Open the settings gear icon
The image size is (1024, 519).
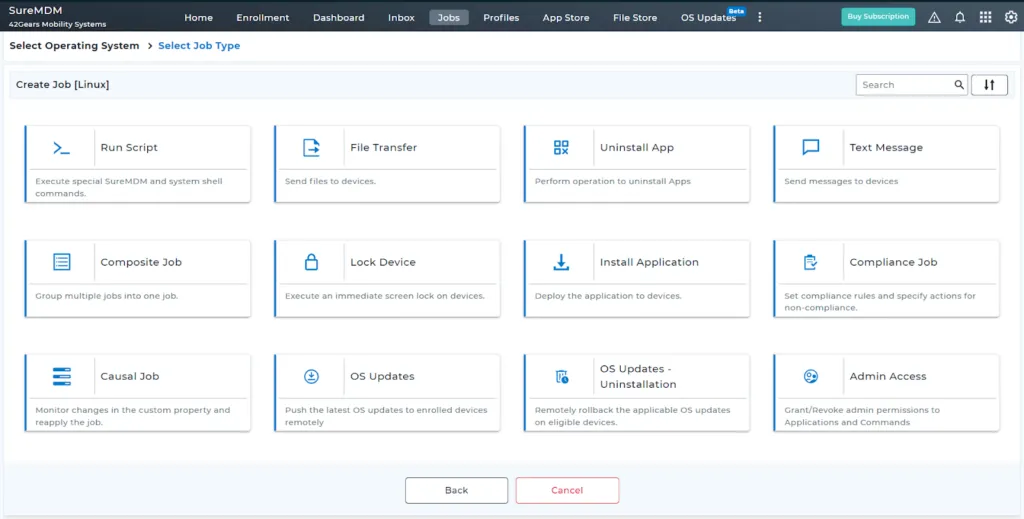coord(1011,18)
